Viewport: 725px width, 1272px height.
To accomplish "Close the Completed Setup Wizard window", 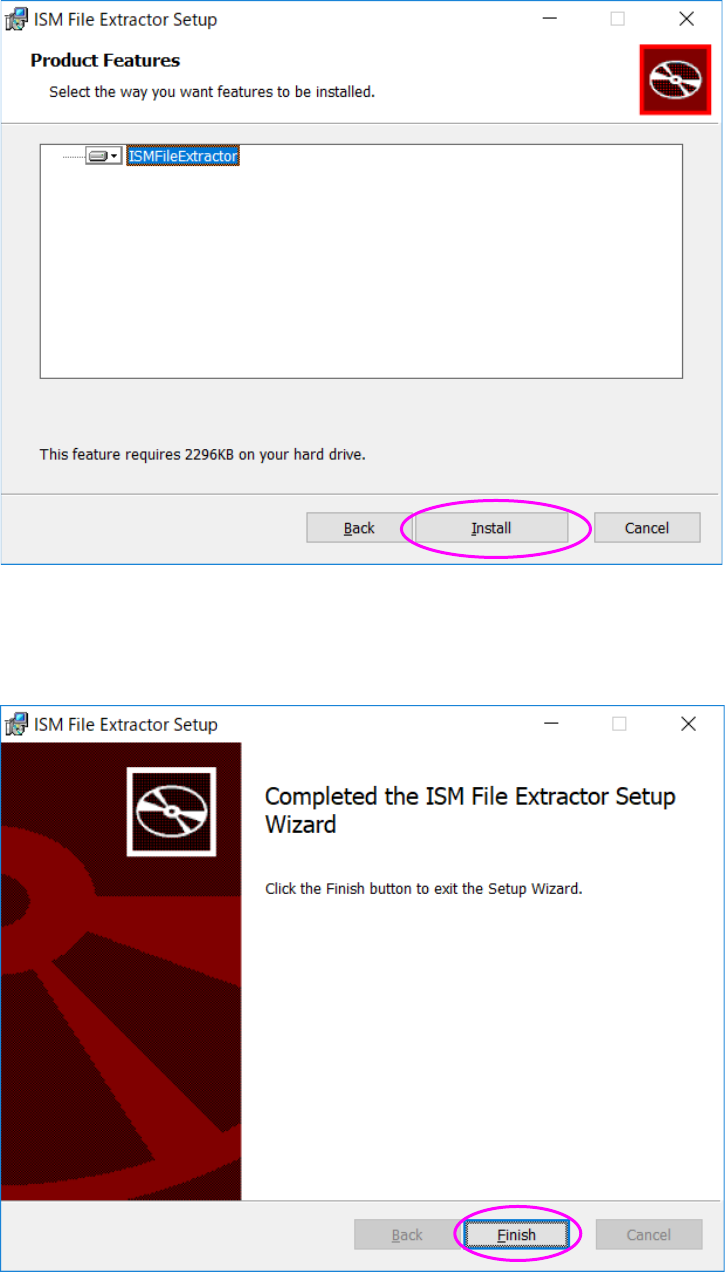I will pyautogui.click(x=688, y=724).
